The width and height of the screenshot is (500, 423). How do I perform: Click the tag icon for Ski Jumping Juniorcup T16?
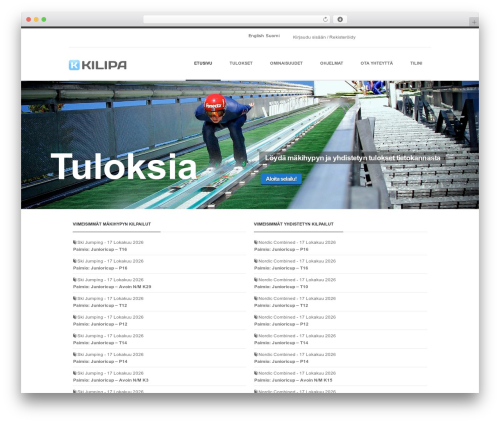[x=75, y=242]
